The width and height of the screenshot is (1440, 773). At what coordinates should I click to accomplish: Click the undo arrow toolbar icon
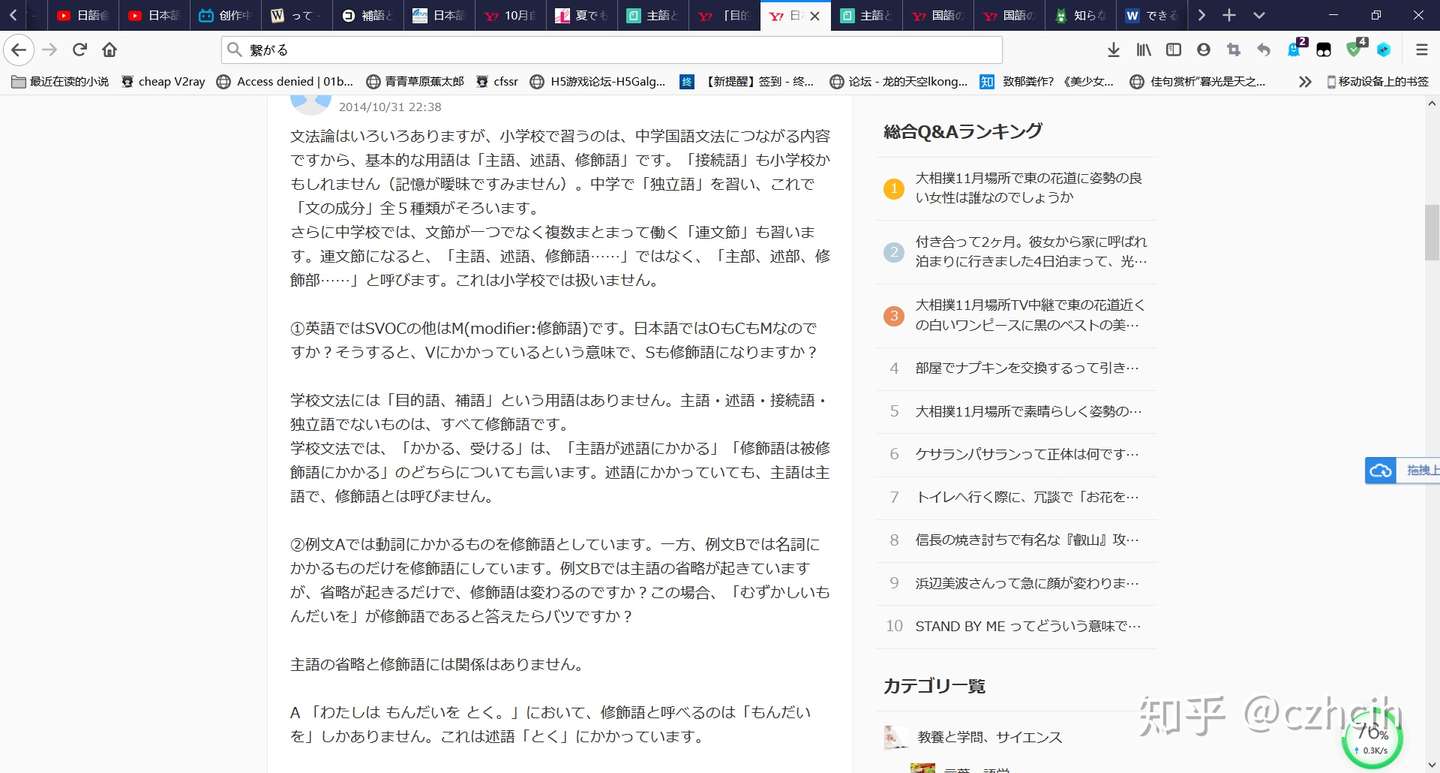pyautogui.click(x=1264, y=50)
